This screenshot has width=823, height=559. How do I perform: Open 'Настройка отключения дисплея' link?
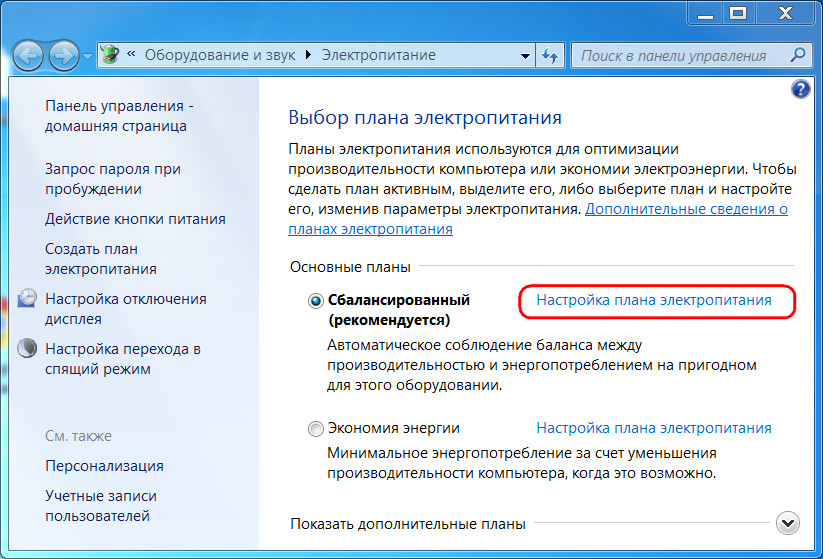(126, 309)
